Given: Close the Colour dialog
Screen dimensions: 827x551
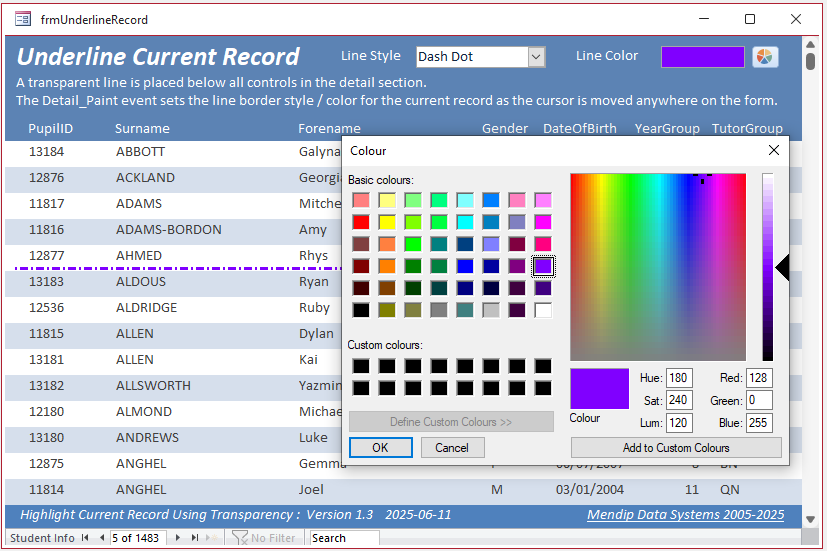Looking at the screenshot, I should [x=774, y=150].
